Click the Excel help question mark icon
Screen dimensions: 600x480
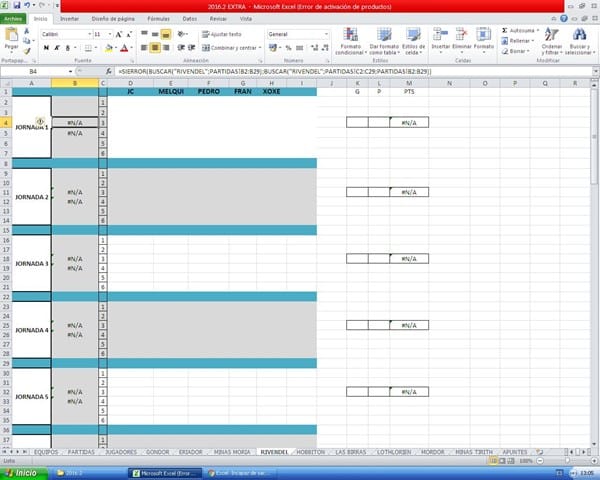coord(564,18)
